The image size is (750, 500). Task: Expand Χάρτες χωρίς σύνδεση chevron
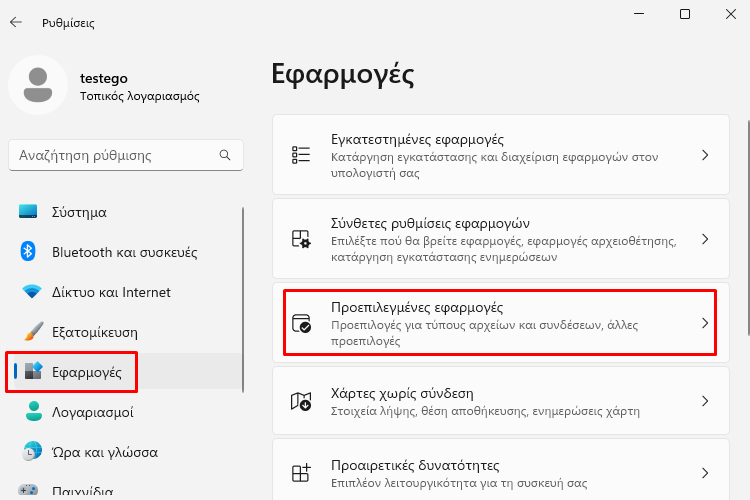(705, 401)
